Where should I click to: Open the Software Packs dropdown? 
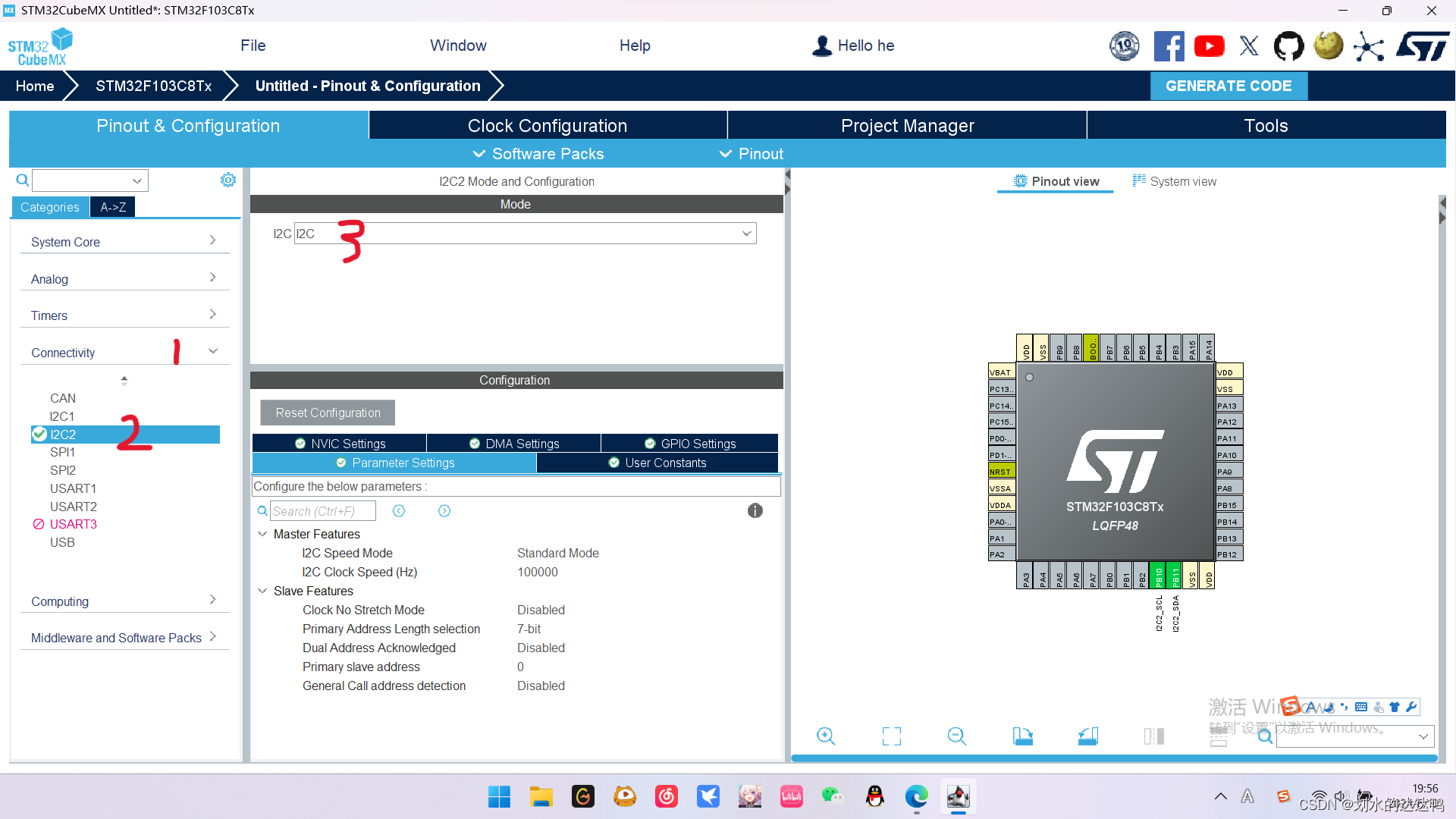point(538,154)
